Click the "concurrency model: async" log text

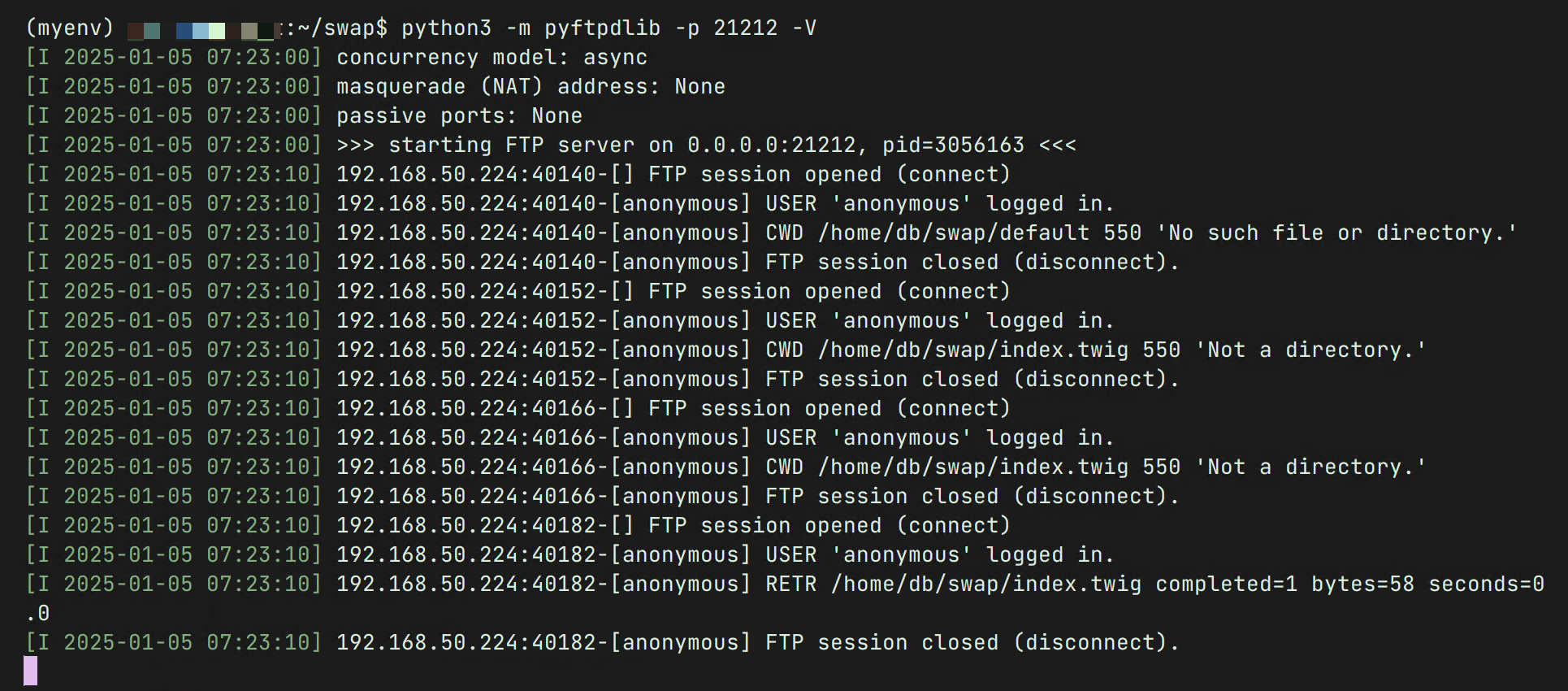[492, 57]
